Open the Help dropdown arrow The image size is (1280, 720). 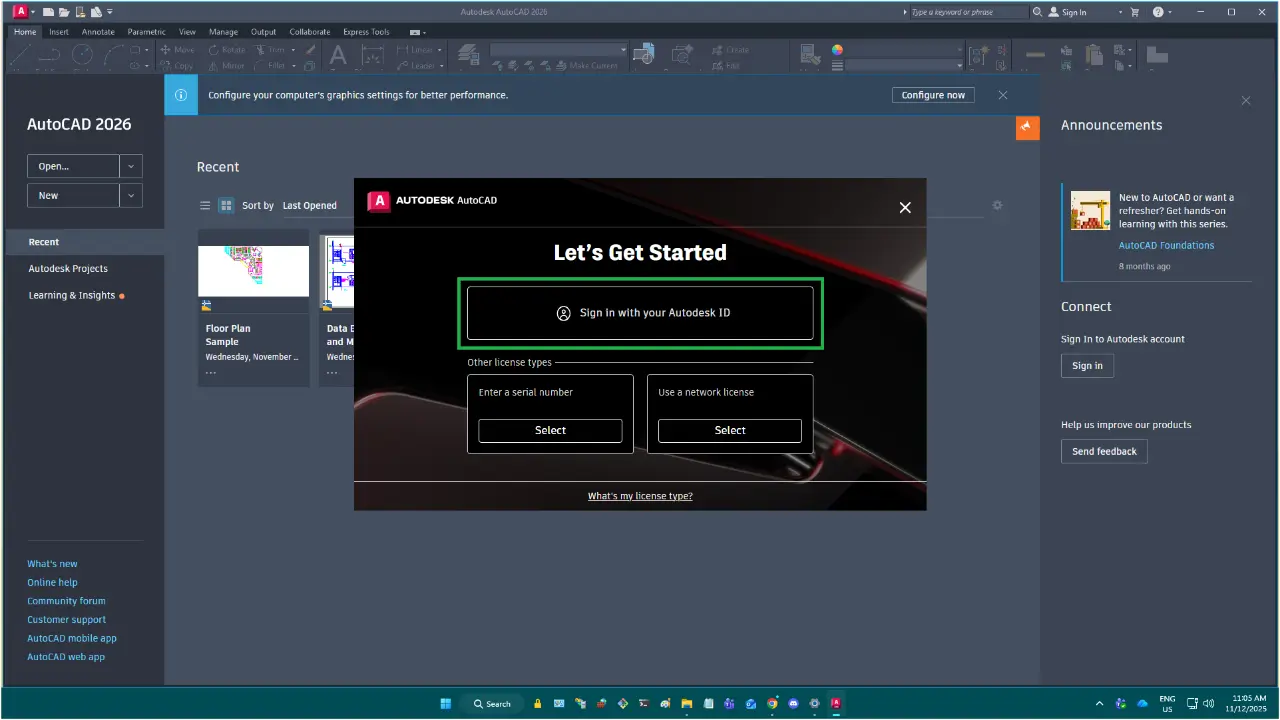tap(1170, 12)
